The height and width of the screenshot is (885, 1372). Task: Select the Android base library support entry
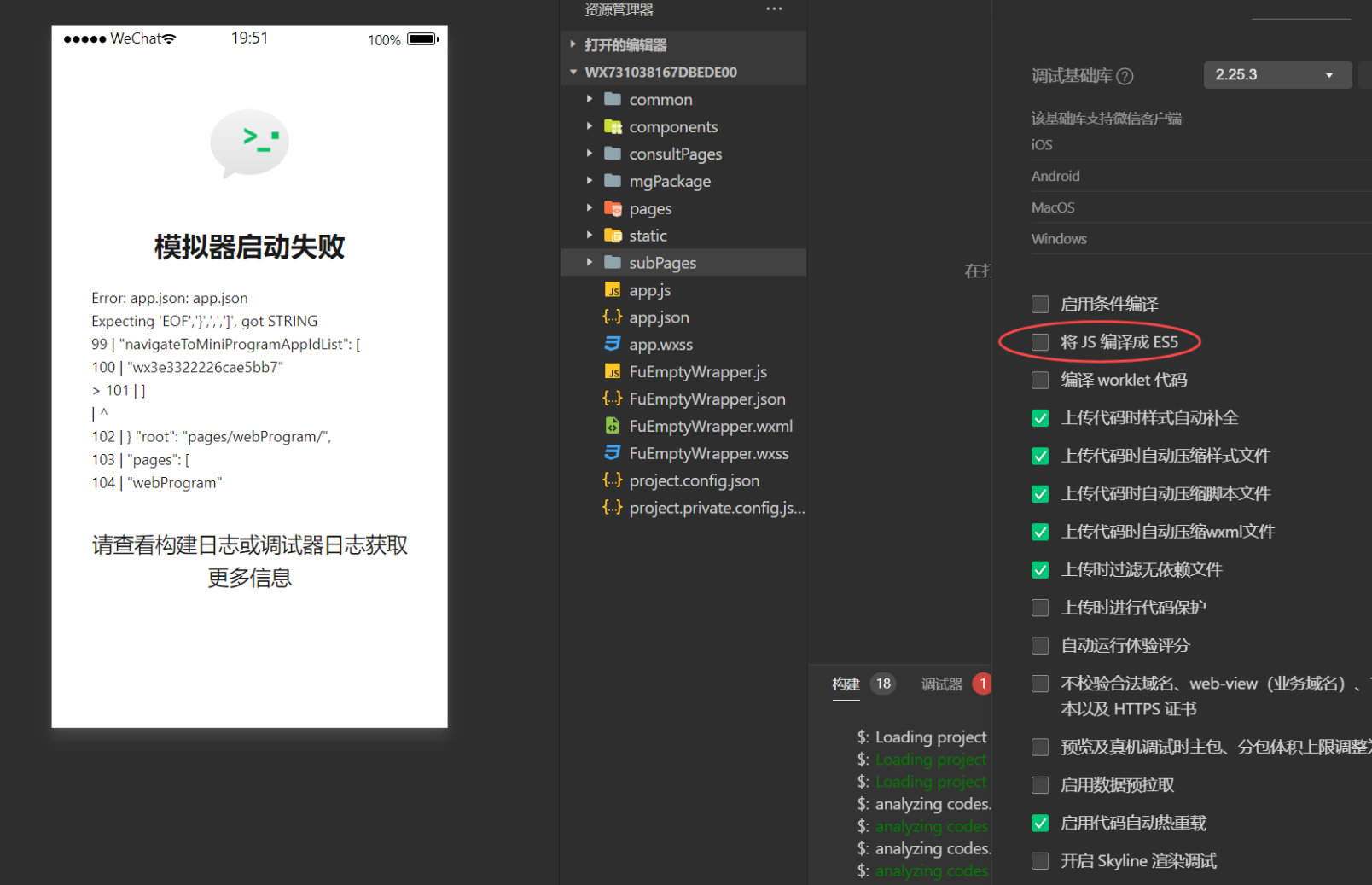[x=1055, y=176]
